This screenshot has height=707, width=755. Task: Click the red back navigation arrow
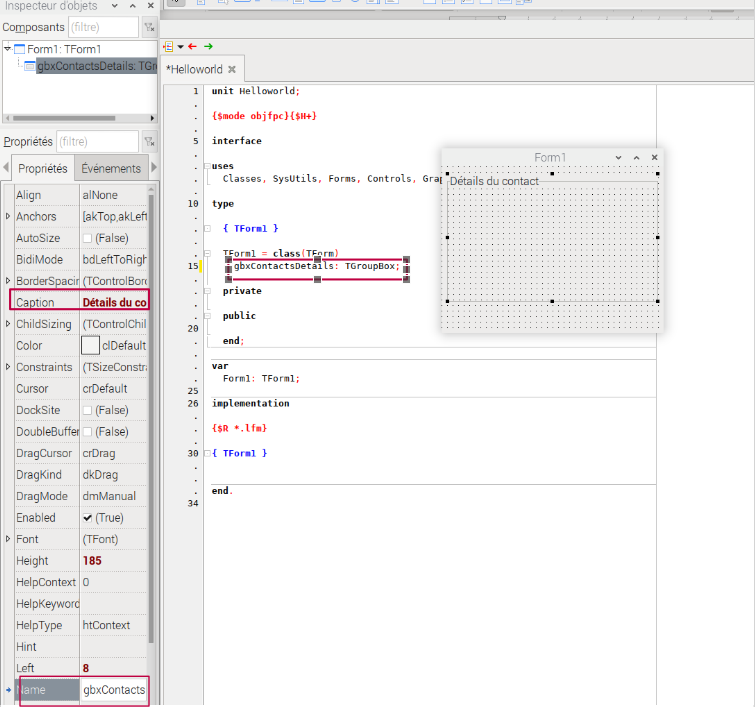[191, 46]
